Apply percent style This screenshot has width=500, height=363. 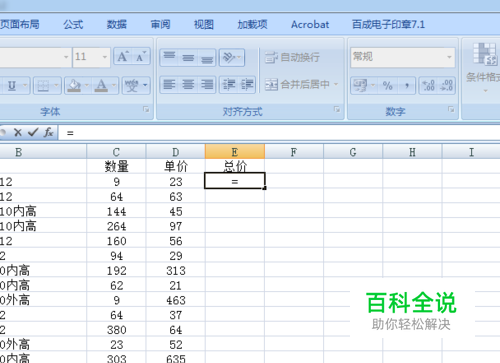(x=388, y=86)
